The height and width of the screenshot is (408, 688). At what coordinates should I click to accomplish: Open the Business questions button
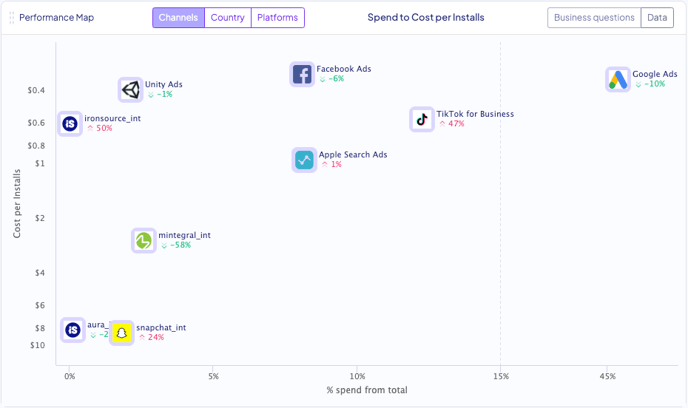coord(594,18)
